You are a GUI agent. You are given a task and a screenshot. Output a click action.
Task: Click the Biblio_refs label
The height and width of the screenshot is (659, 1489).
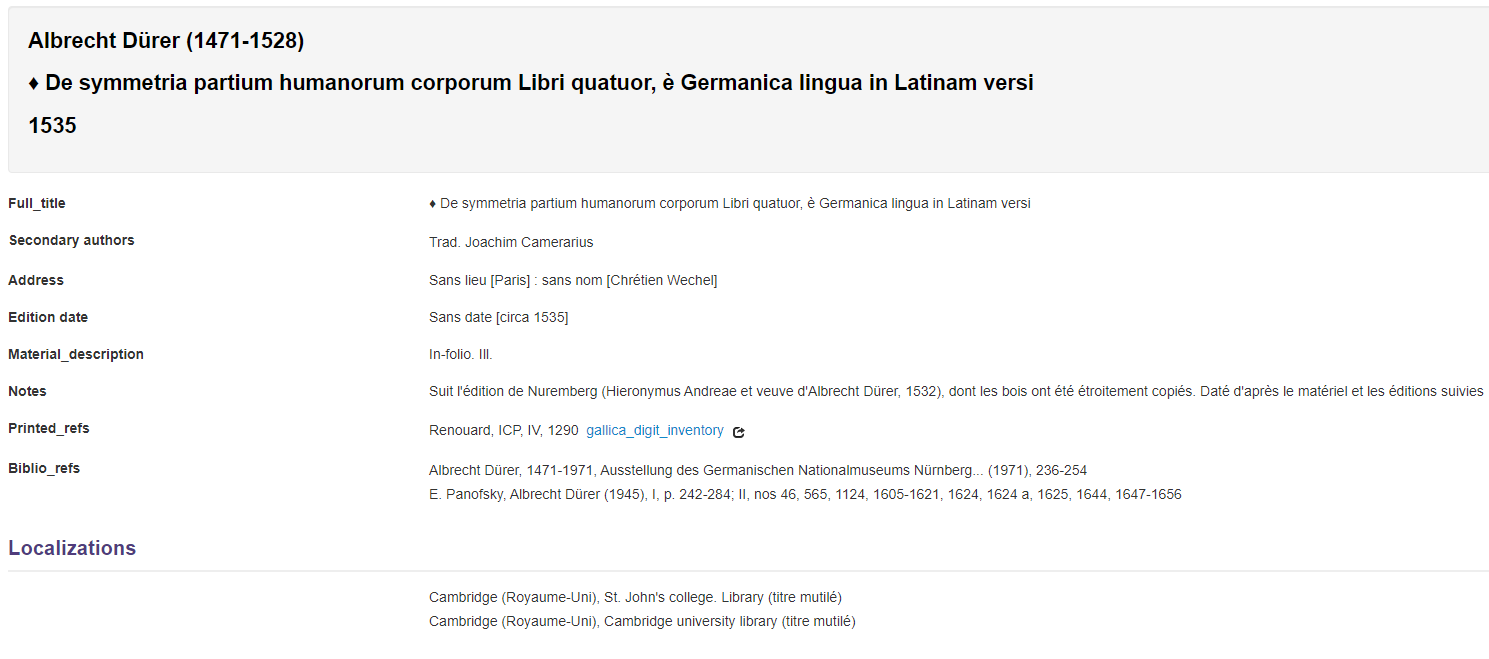pos(44,468)
